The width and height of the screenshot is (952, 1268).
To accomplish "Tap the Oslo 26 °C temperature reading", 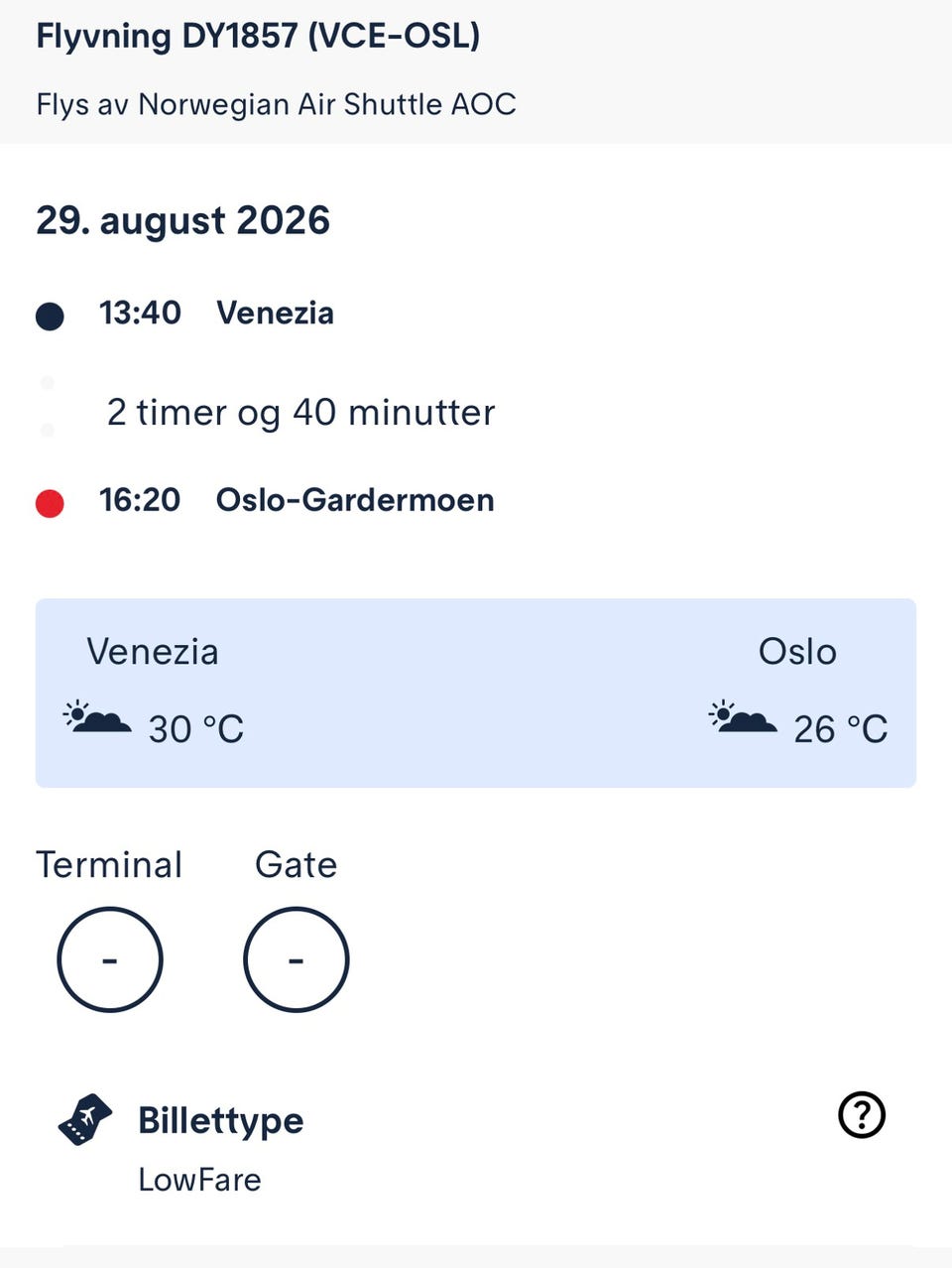I will tap(840, 729).
